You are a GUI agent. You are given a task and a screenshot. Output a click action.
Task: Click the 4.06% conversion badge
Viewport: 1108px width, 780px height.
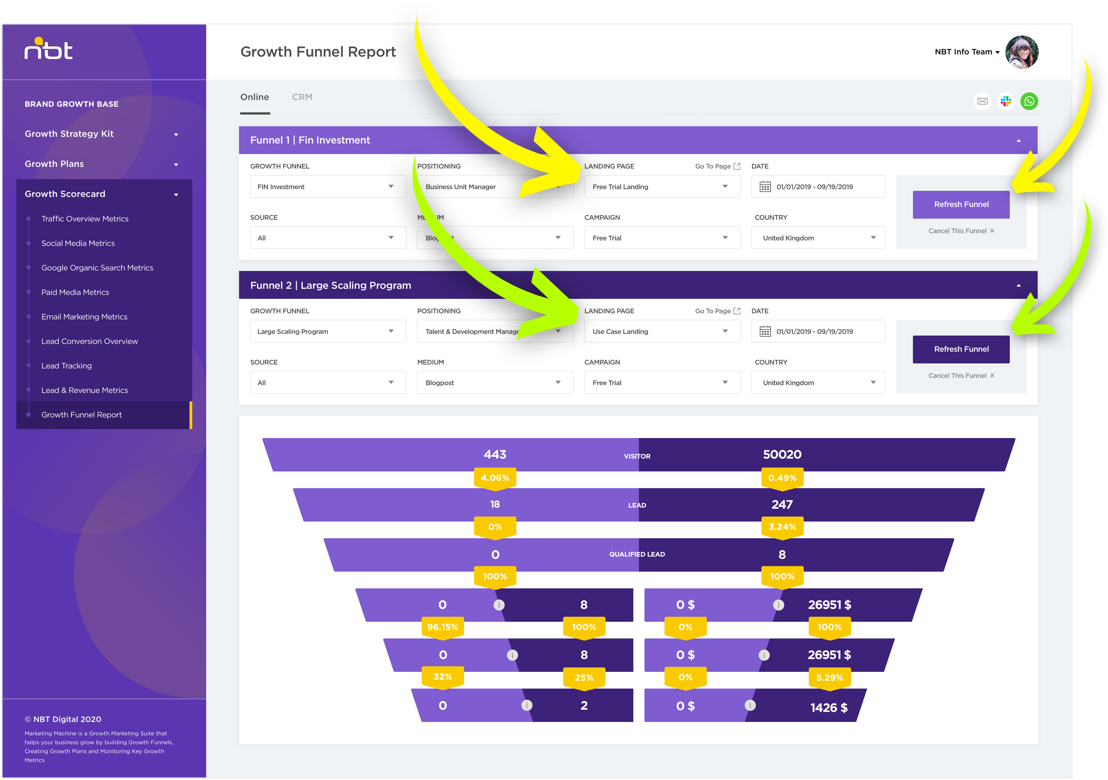[x=495, y=478]
